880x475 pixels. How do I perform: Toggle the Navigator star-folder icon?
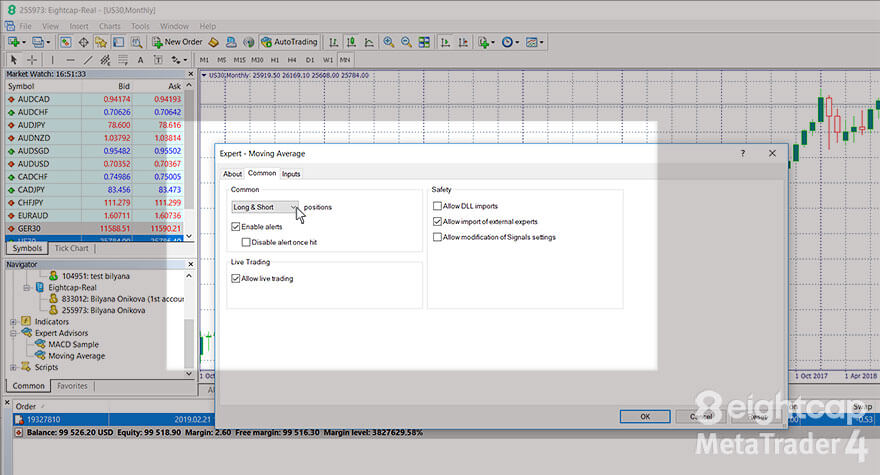[101, 42]
